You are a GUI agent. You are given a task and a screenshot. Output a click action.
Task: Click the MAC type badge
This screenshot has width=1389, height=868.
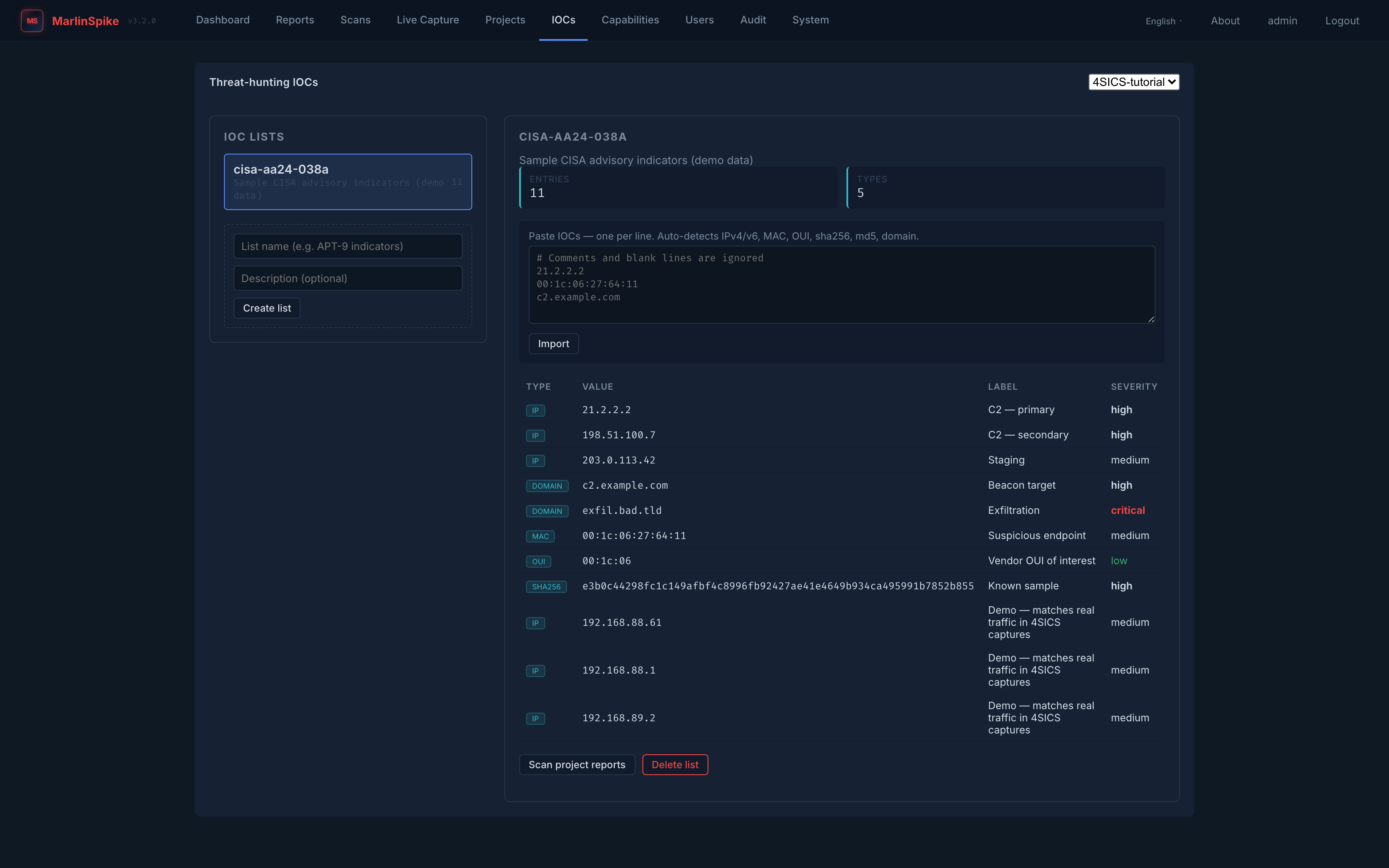click(x=540, y=536)
